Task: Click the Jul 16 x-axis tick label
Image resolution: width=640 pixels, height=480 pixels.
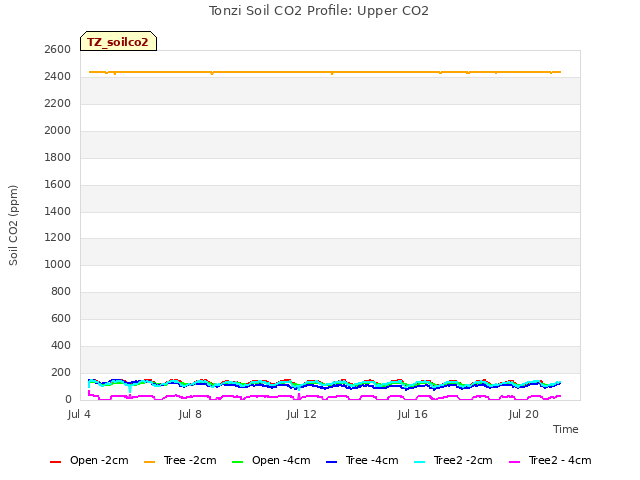Action: tap(412, 414)
